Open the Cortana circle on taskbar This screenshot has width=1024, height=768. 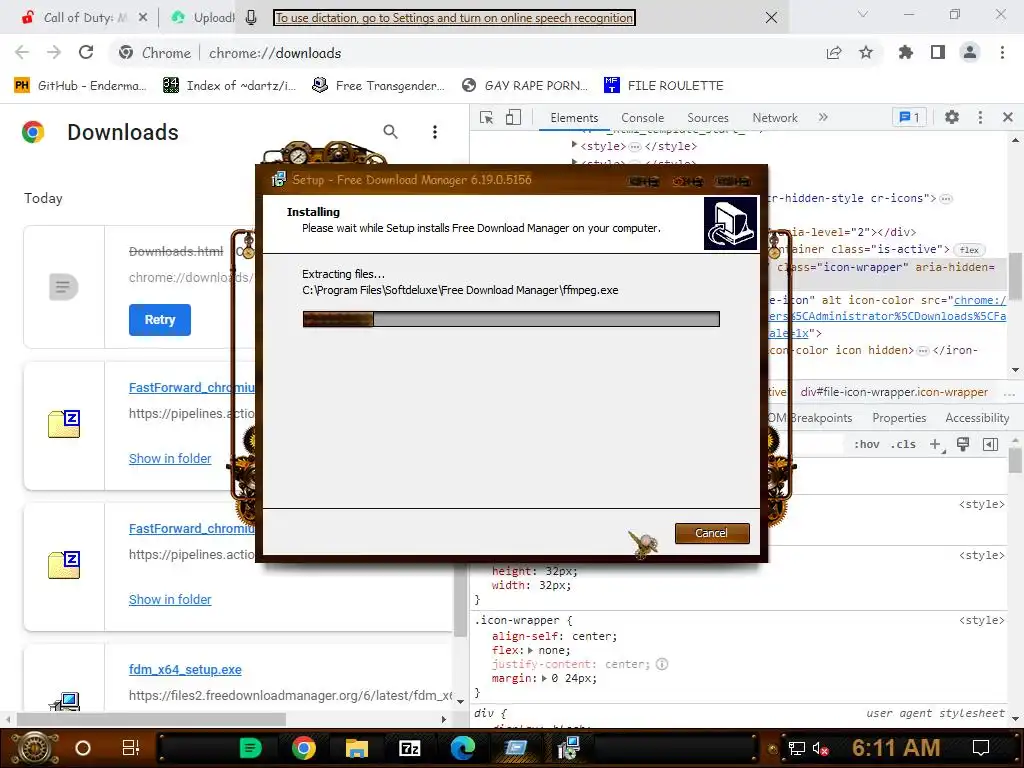click(83, 748)
